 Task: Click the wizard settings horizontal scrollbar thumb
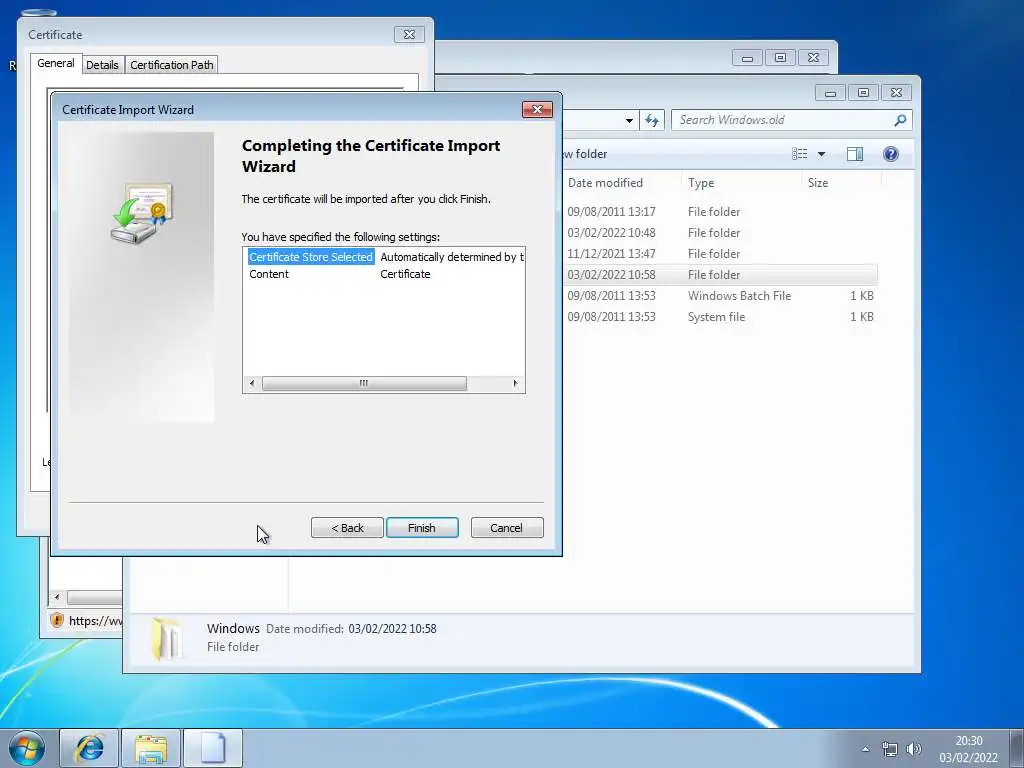pos(364,383)
